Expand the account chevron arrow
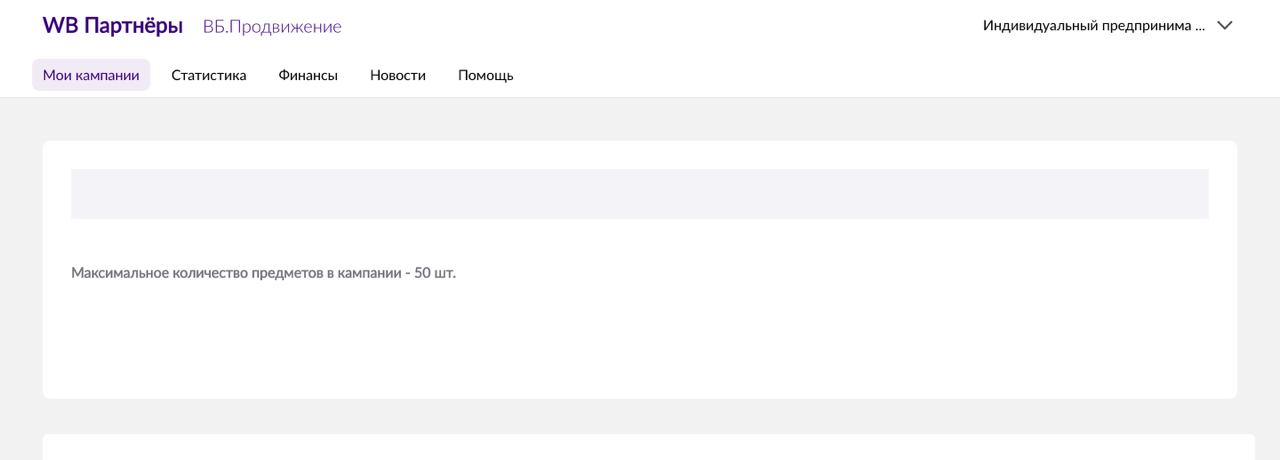1280x460 pixels. tap(1225, 26)
